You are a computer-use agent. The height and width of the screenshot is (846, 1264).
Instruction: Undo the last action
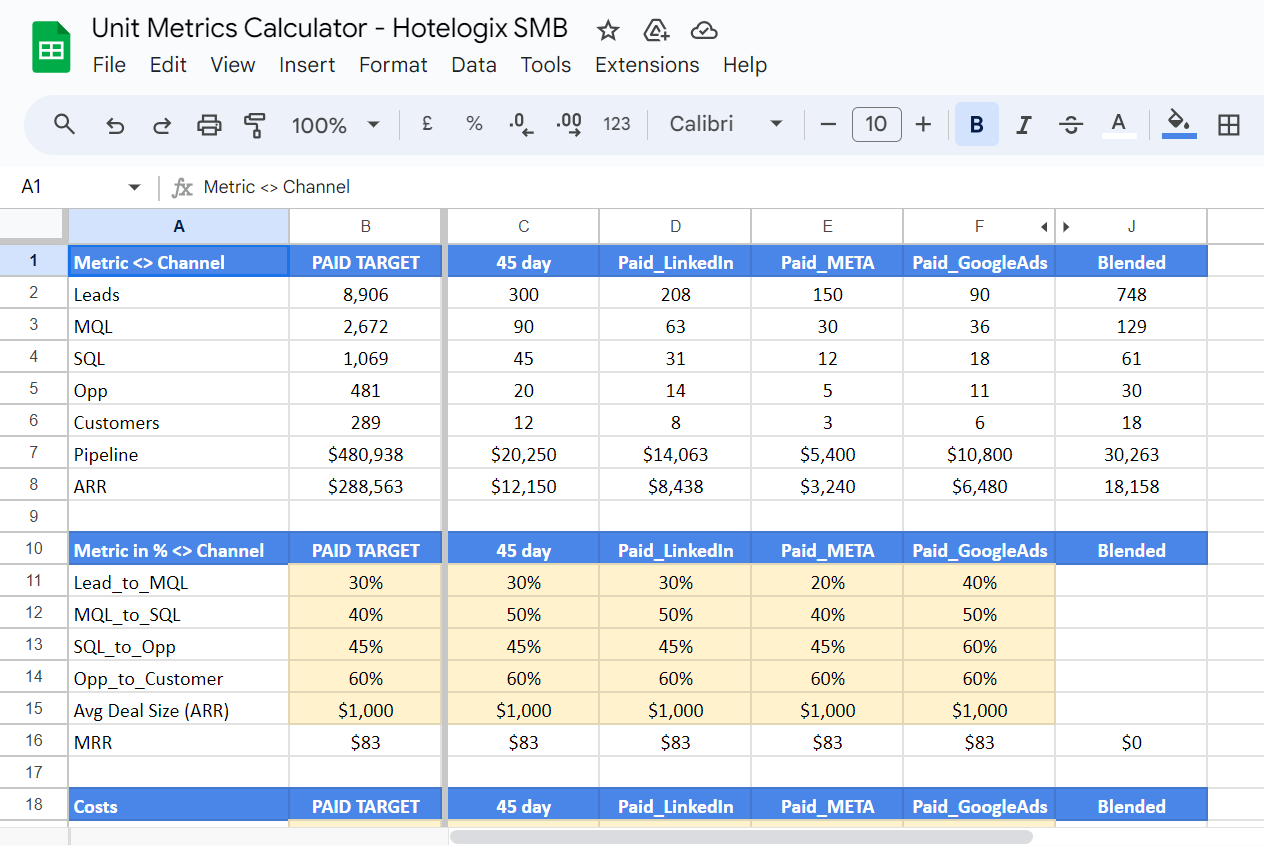pyautogui.click(x=114, y=124)
